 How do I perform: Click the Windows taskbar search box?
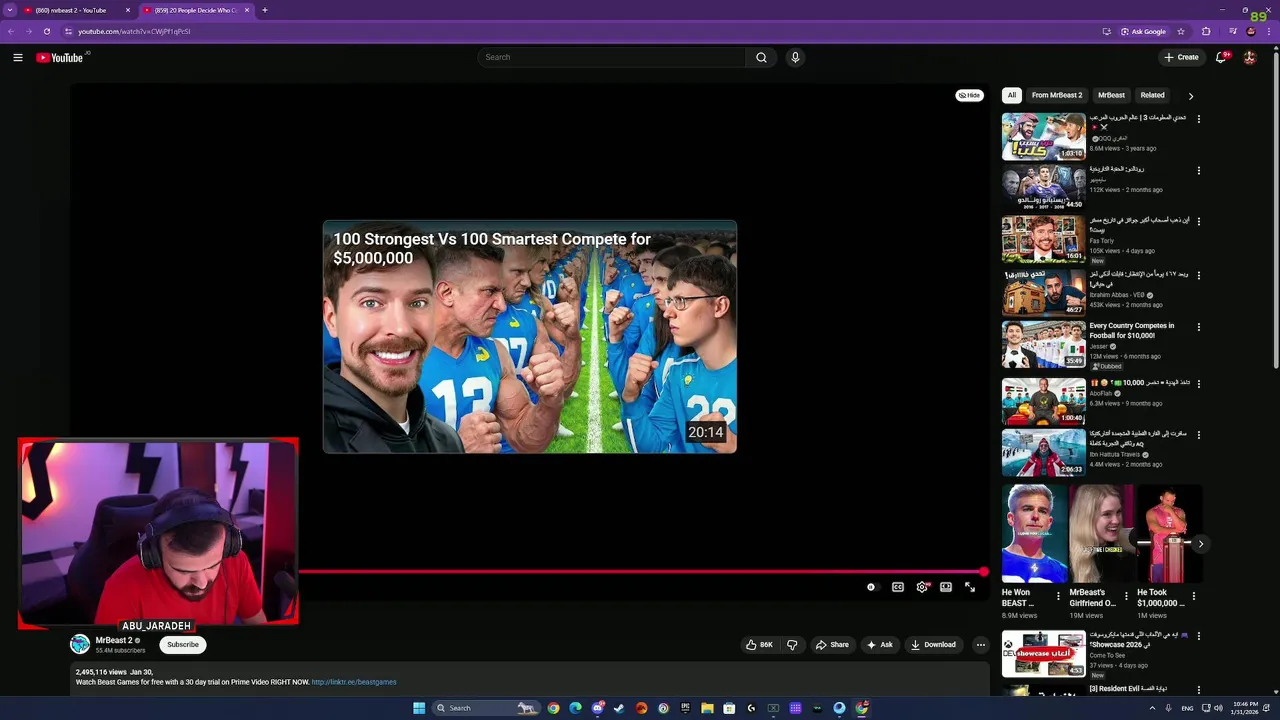pos(485,708)
